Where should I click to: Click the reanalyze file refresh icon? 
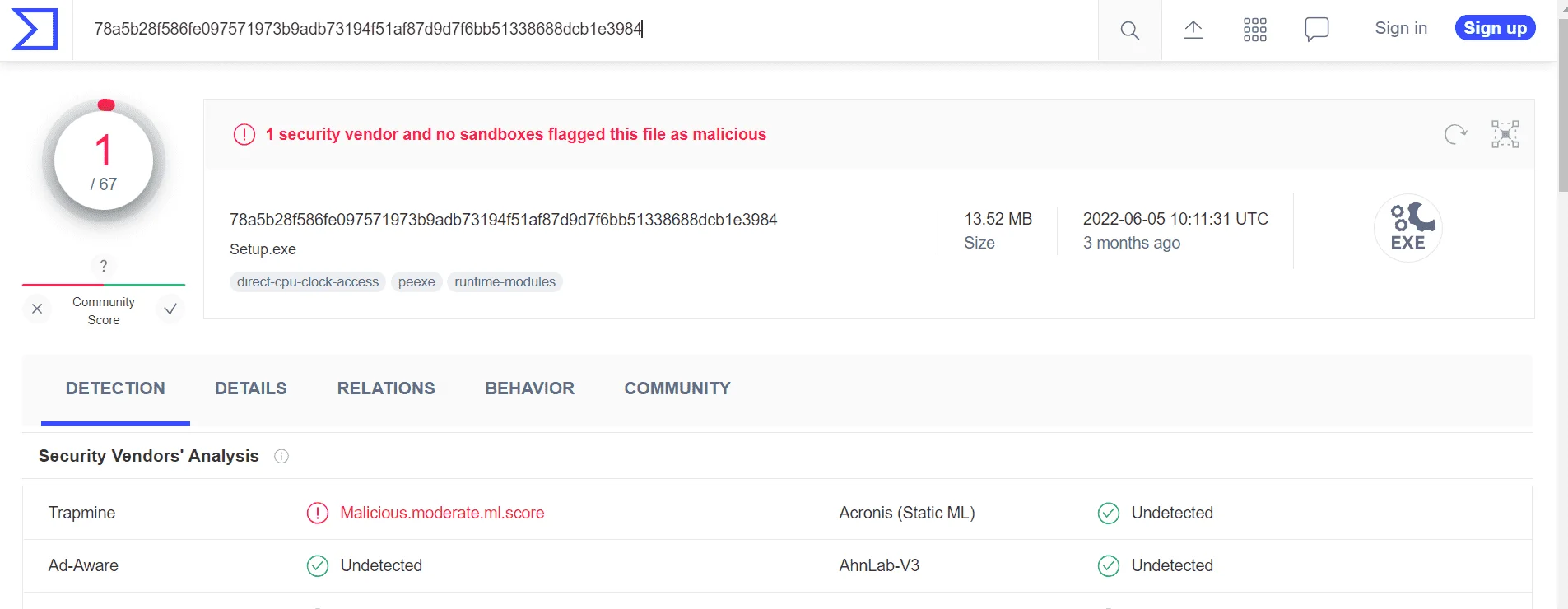click(1455, 134)
